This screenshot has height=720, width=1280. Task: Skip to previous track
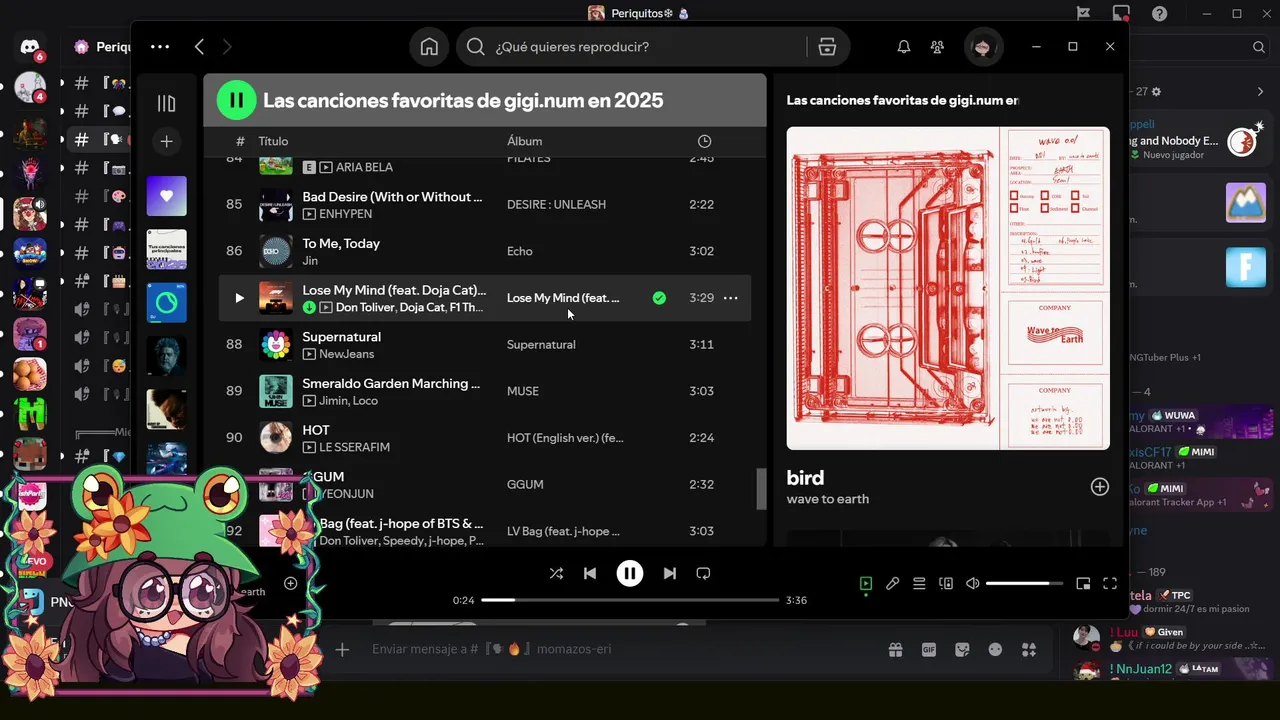click(590, 573)
